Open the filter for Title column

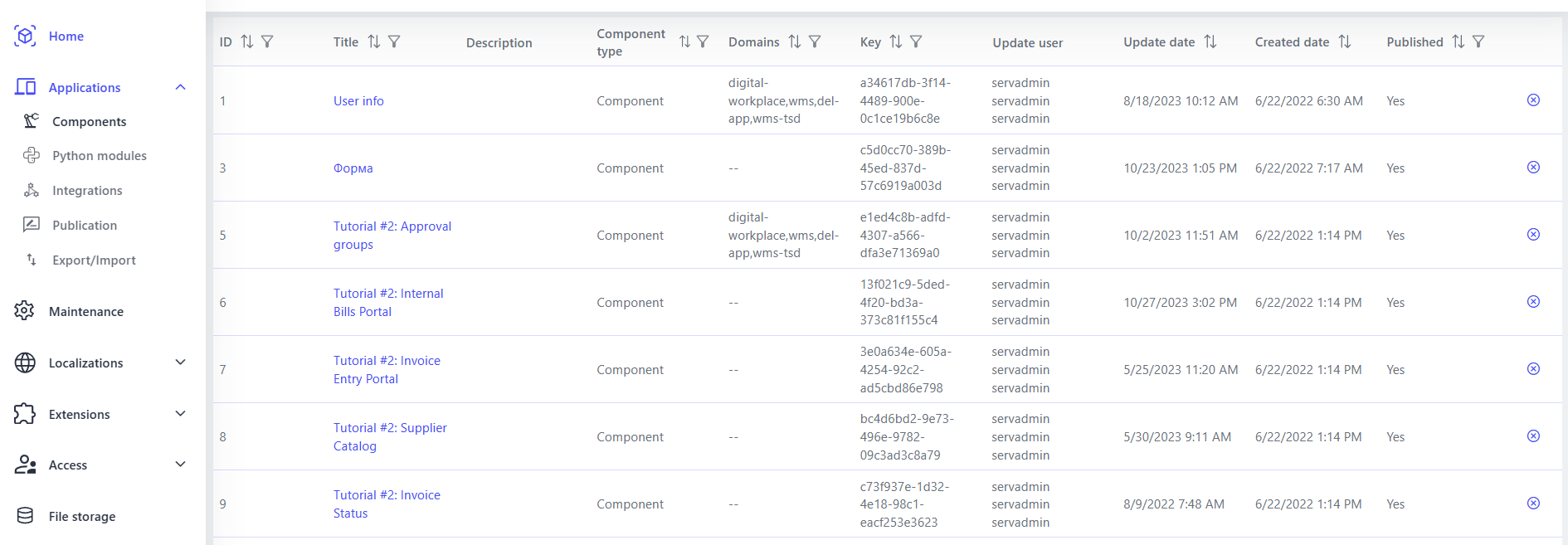click(394, 41)
